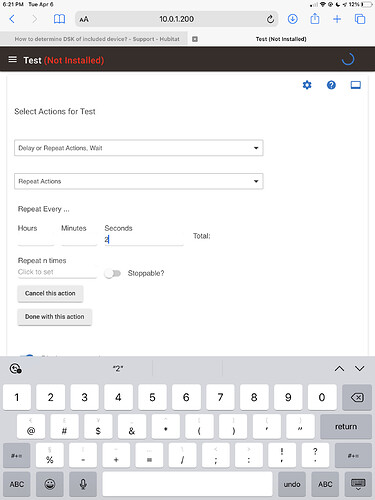Tap the undo key
This screenshot has width=375, height=500.
(292, 484)
